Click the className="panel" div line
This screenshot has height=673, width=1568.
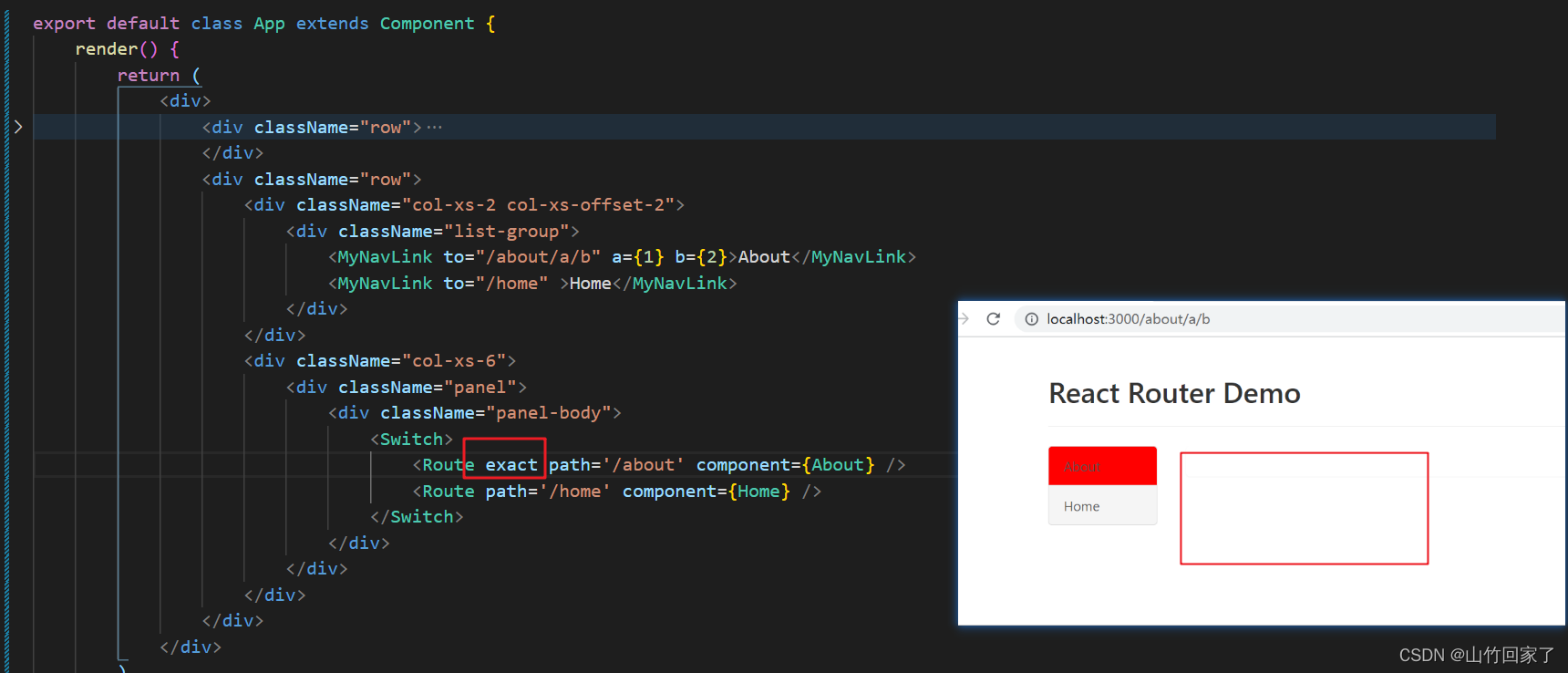406,388
